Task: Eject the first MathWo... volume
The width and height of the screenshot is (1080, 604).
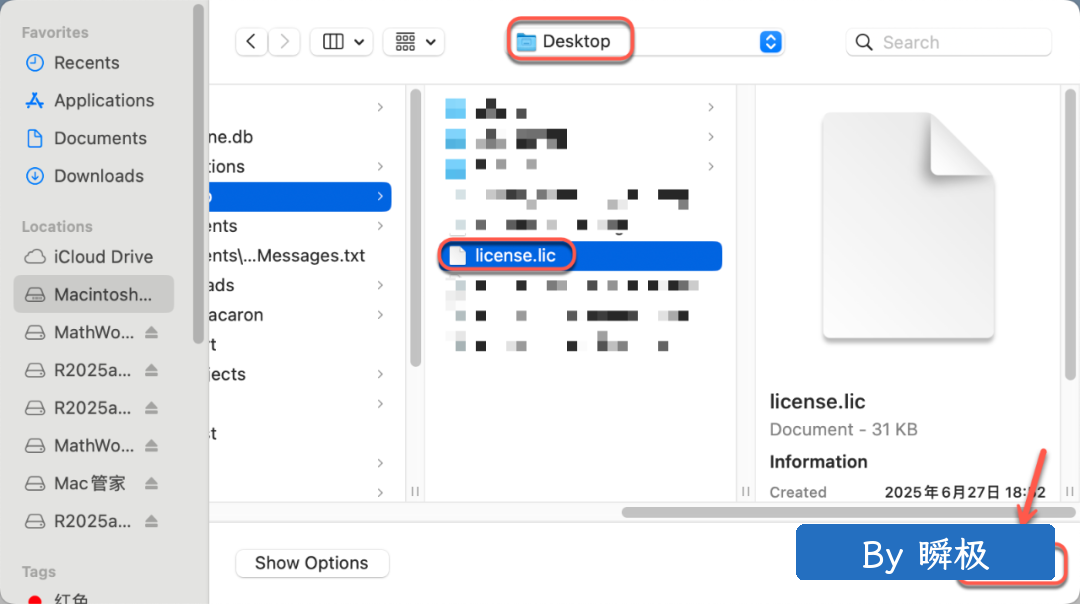Action: click(x=151, y=333)
